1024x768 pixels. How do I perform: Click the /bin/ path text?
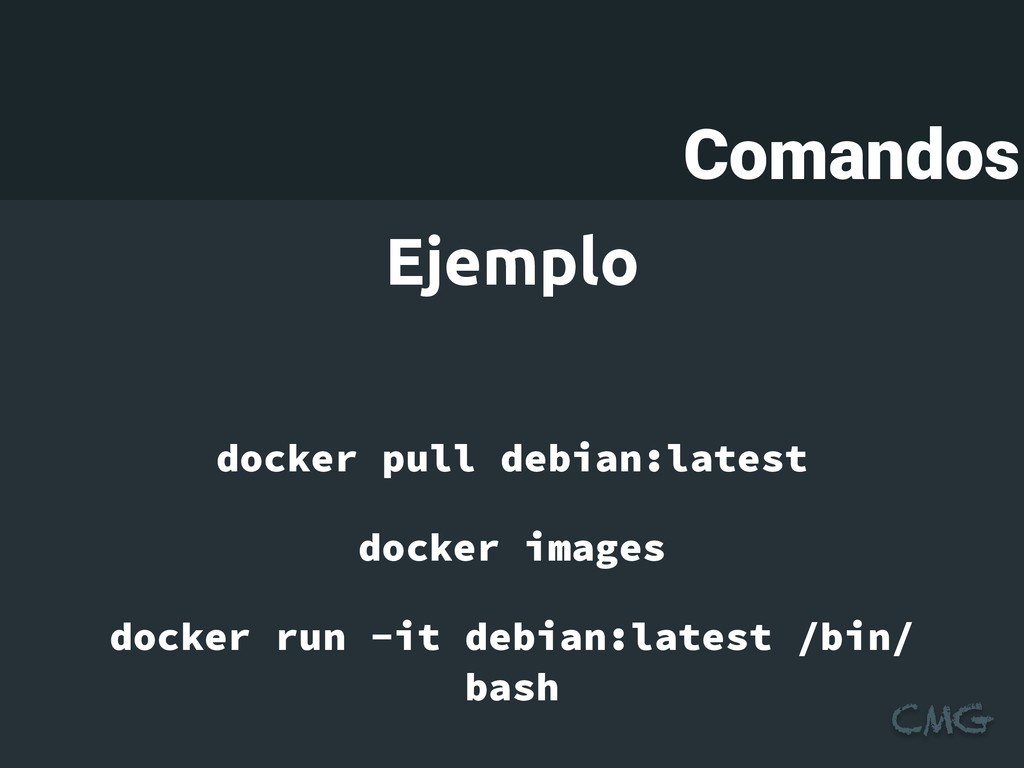click(x=855, y=637)
